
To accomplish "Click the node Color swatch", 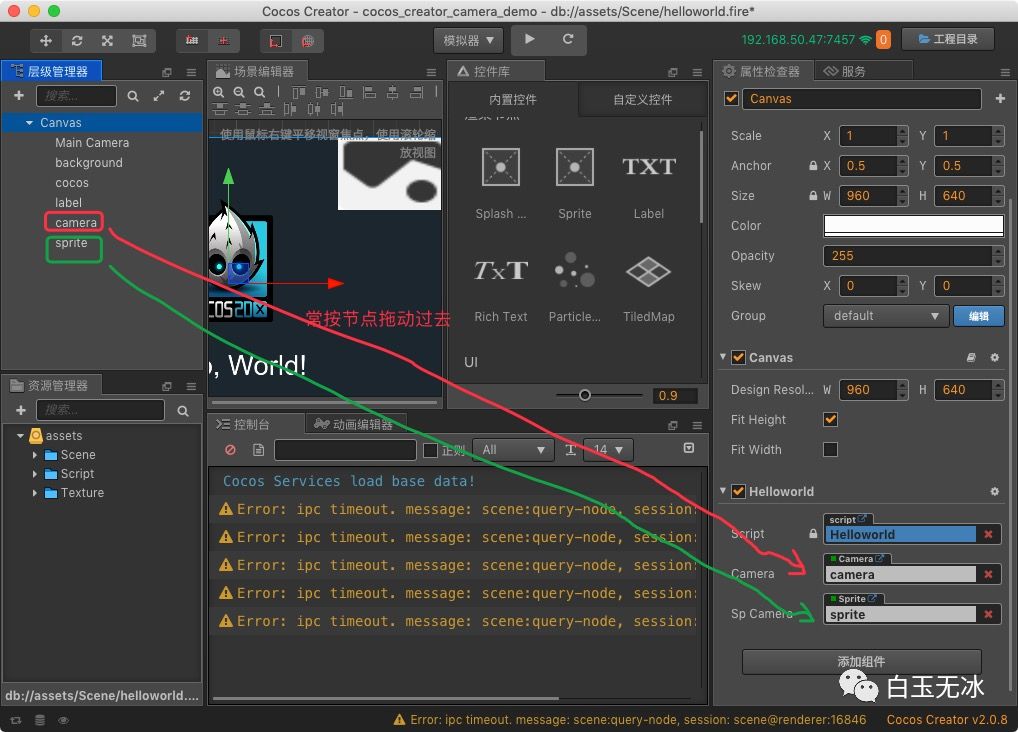I will click(x=913, y=225).
